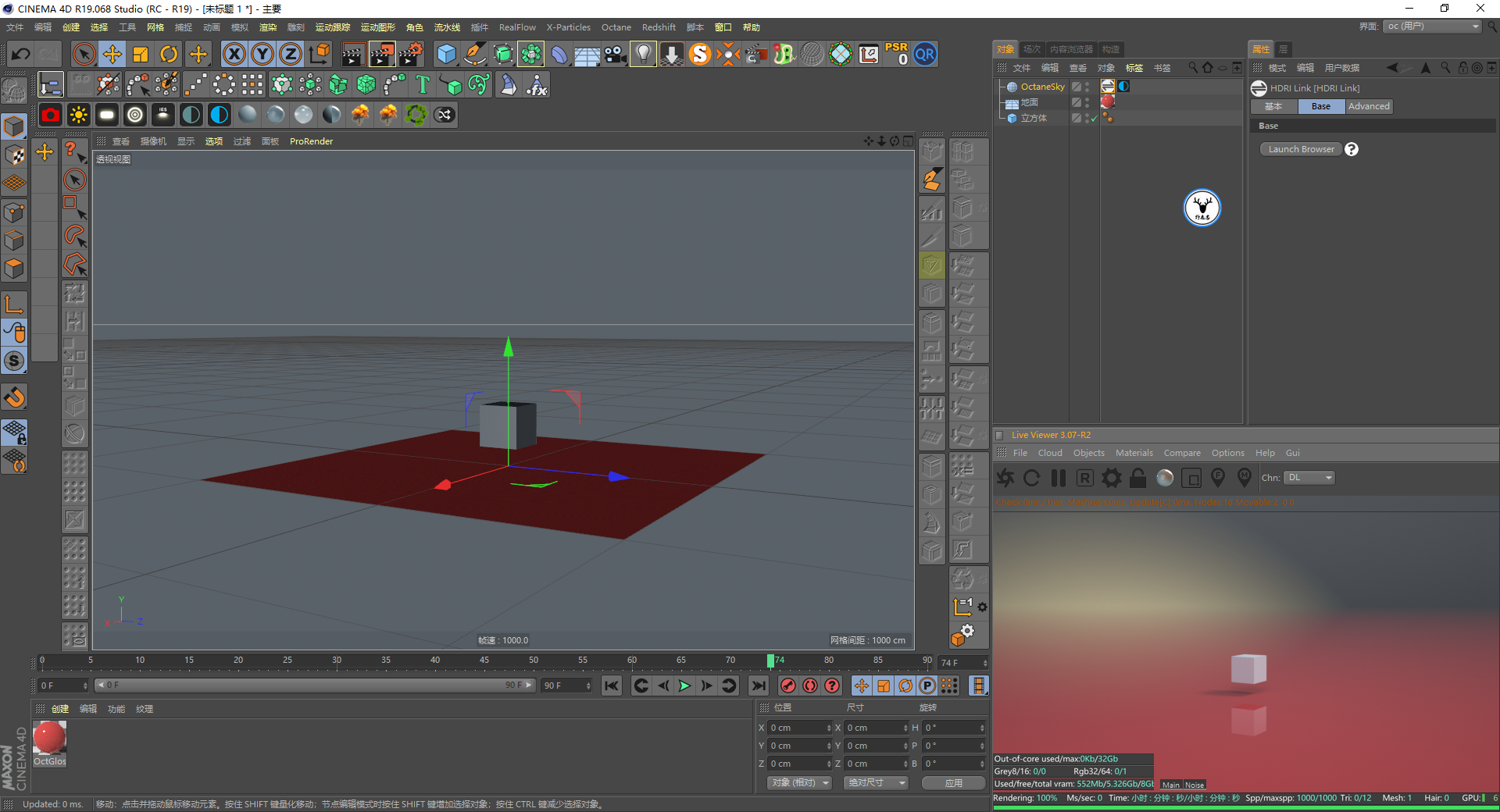
Task: Open the Materials menu in Live Viewer
Action: [x=1134, y=453]
